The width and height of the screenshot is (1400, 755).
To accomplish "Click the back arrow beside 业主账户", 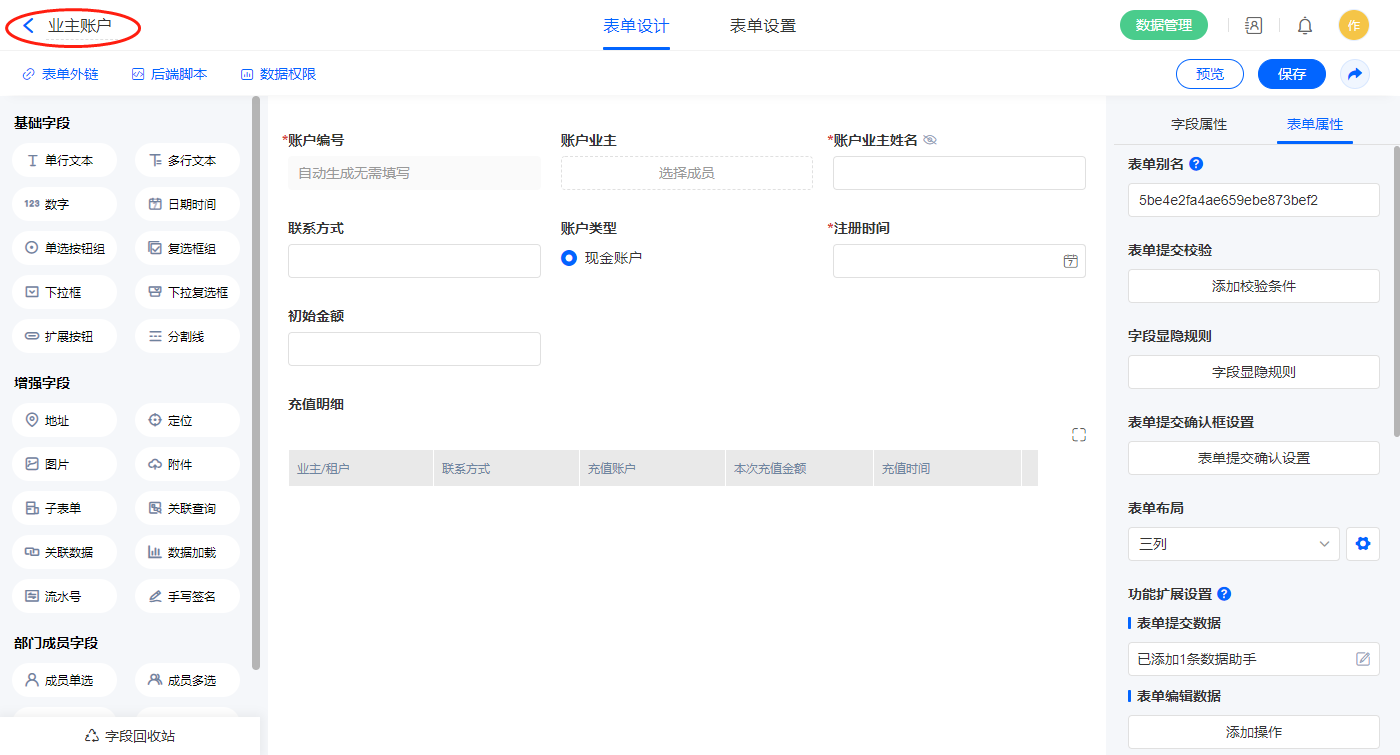I will click(29, 26).
